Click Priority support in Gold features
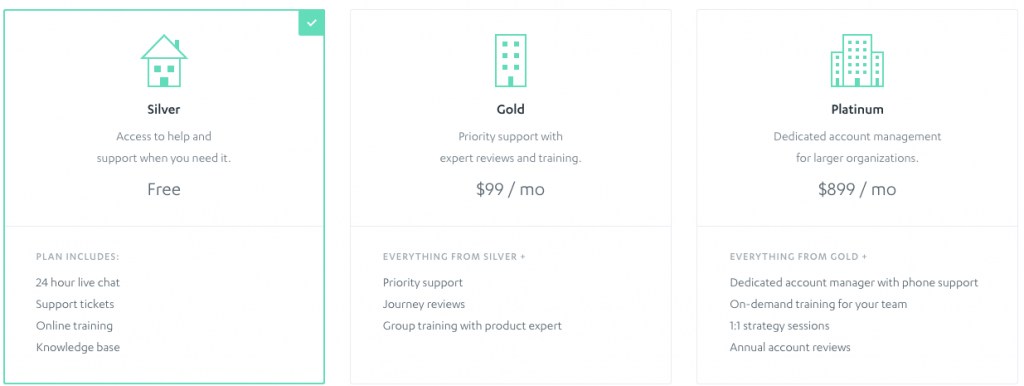 [423, 282]
